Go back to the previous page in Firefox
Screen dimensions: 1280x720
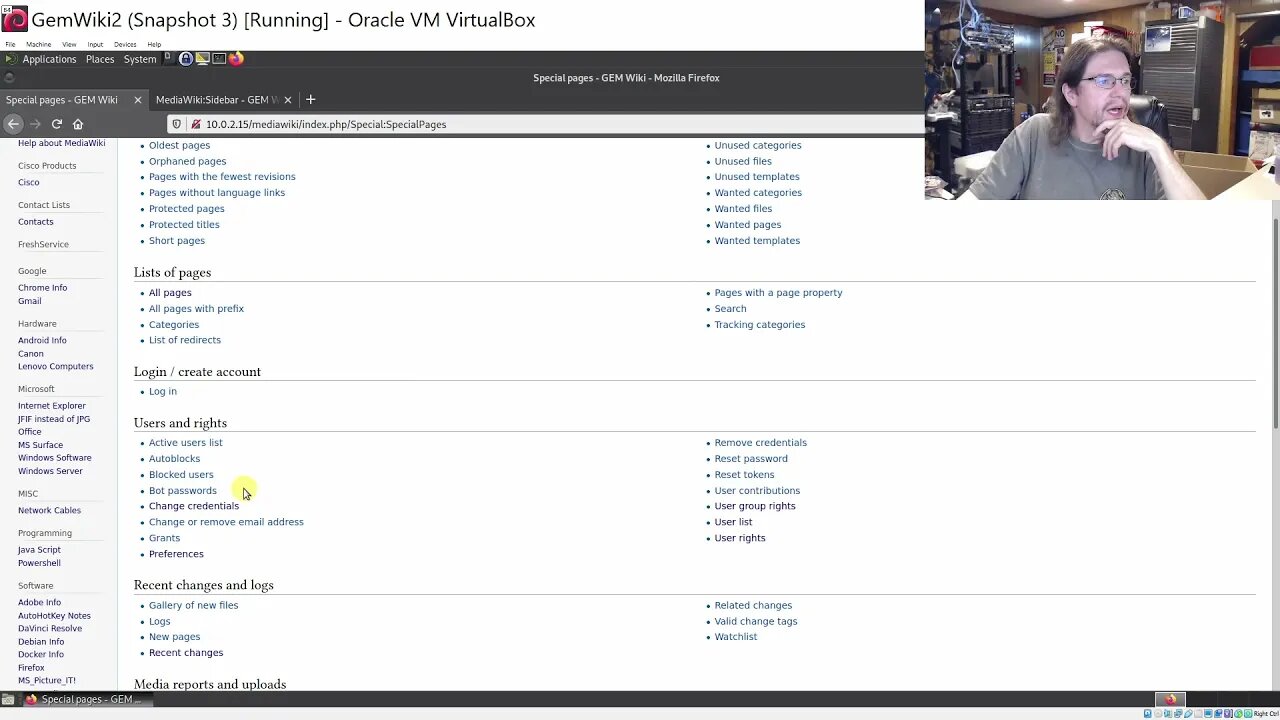tap(13, 124)
